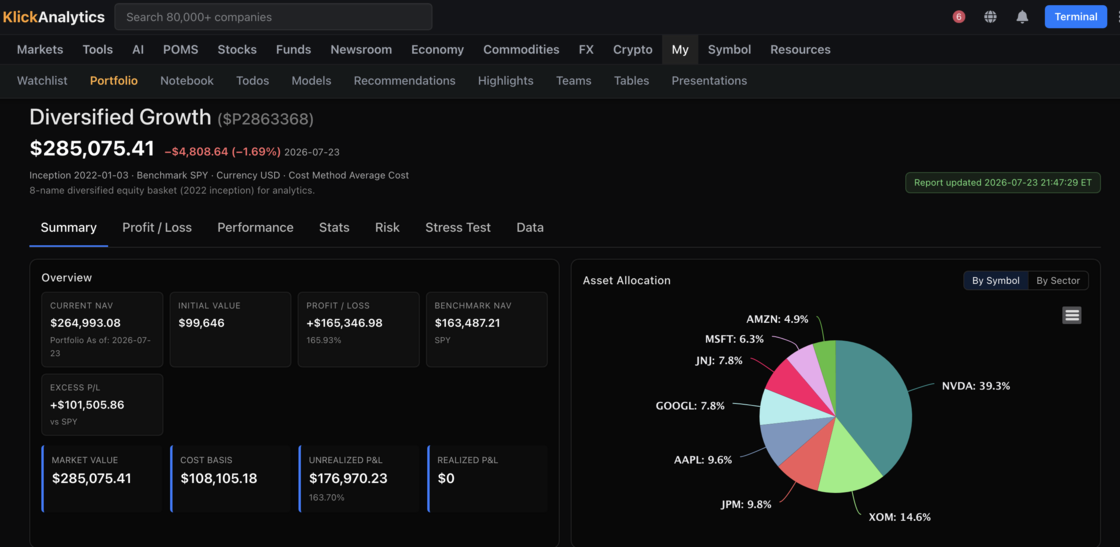The width and height of the screenshot is (1120, 547).
Task: Click the KlickAnalytics logo
Action: point(54,16)
